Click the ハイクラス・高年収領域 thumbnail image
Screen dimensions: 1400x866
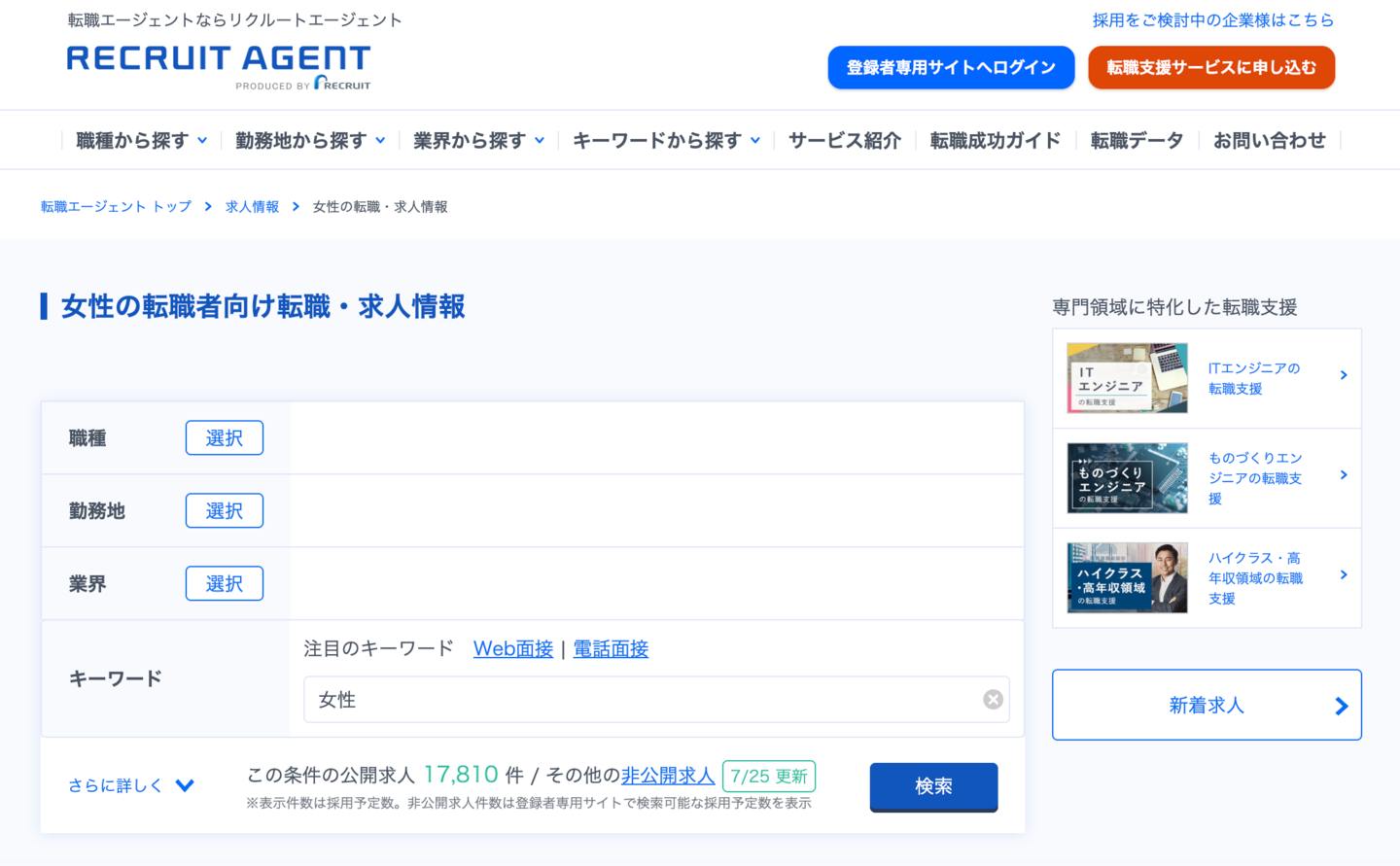click(1126, 577)
